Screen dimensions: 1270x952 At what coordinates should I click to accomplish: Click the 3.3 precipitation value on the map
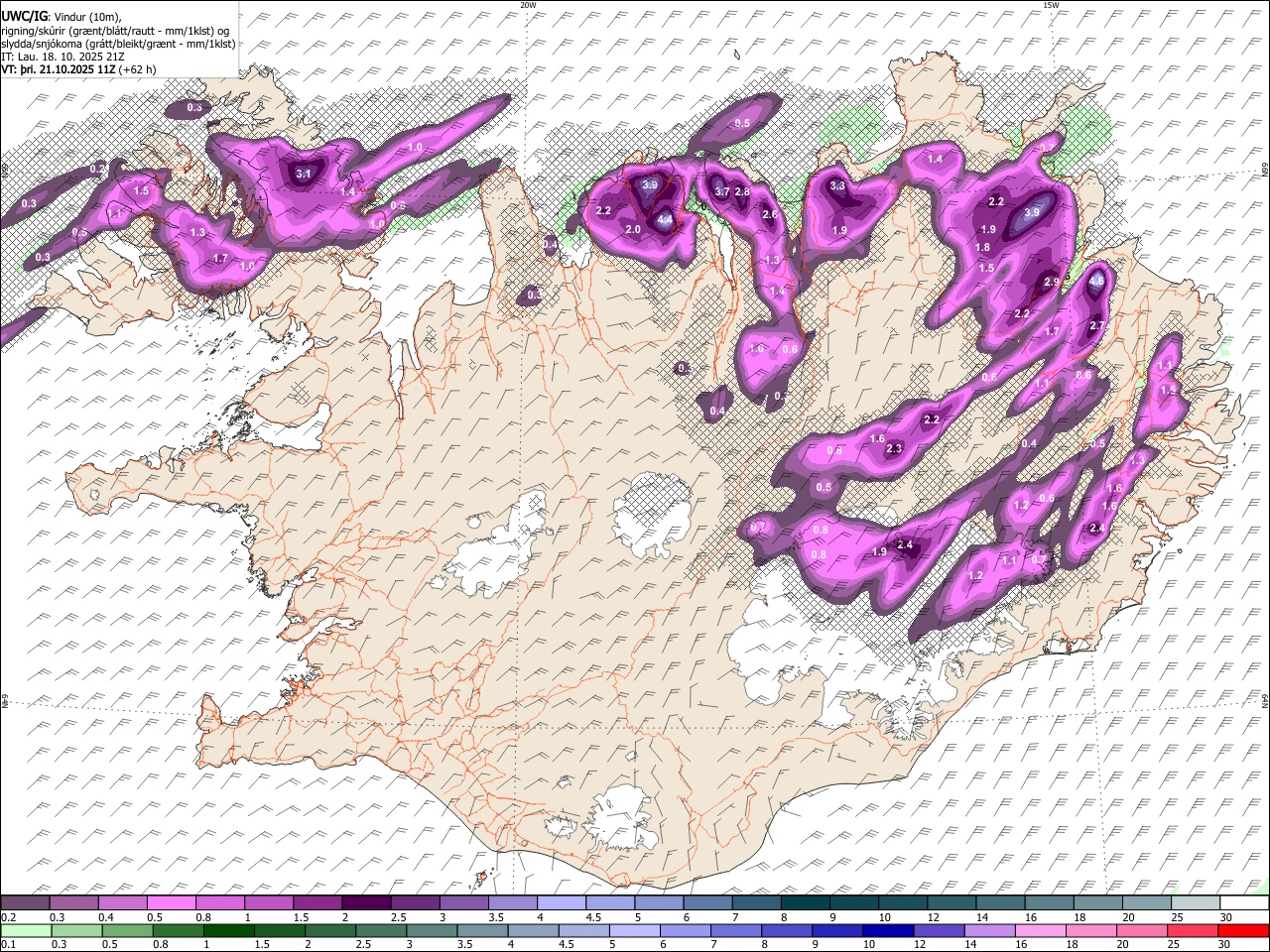coord(837,185)
